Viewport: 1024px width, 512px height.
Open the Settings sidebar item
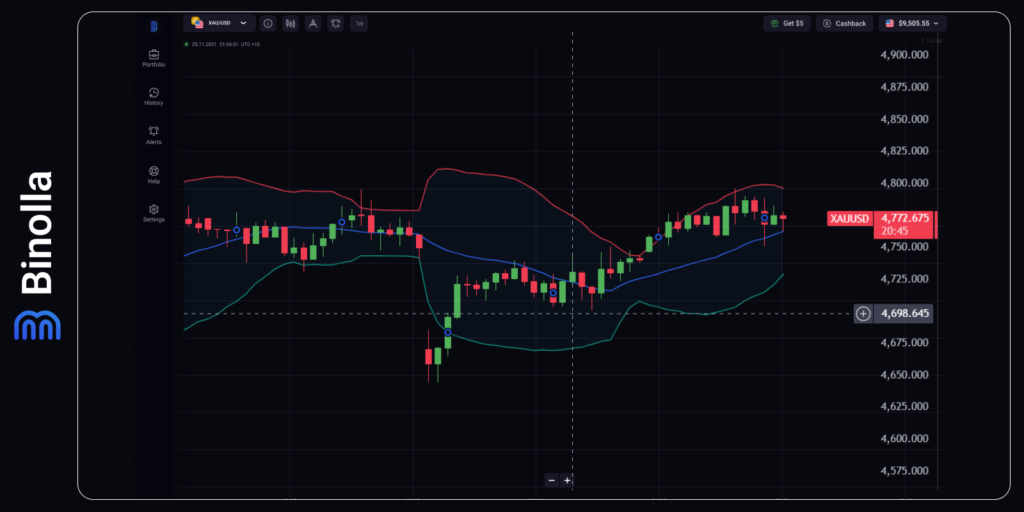tap(153, 213)
